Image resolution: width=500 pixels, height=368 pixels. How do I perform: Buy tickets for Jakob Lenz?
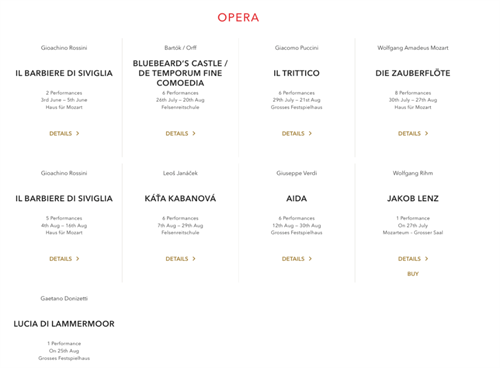(x=413, y=274)
